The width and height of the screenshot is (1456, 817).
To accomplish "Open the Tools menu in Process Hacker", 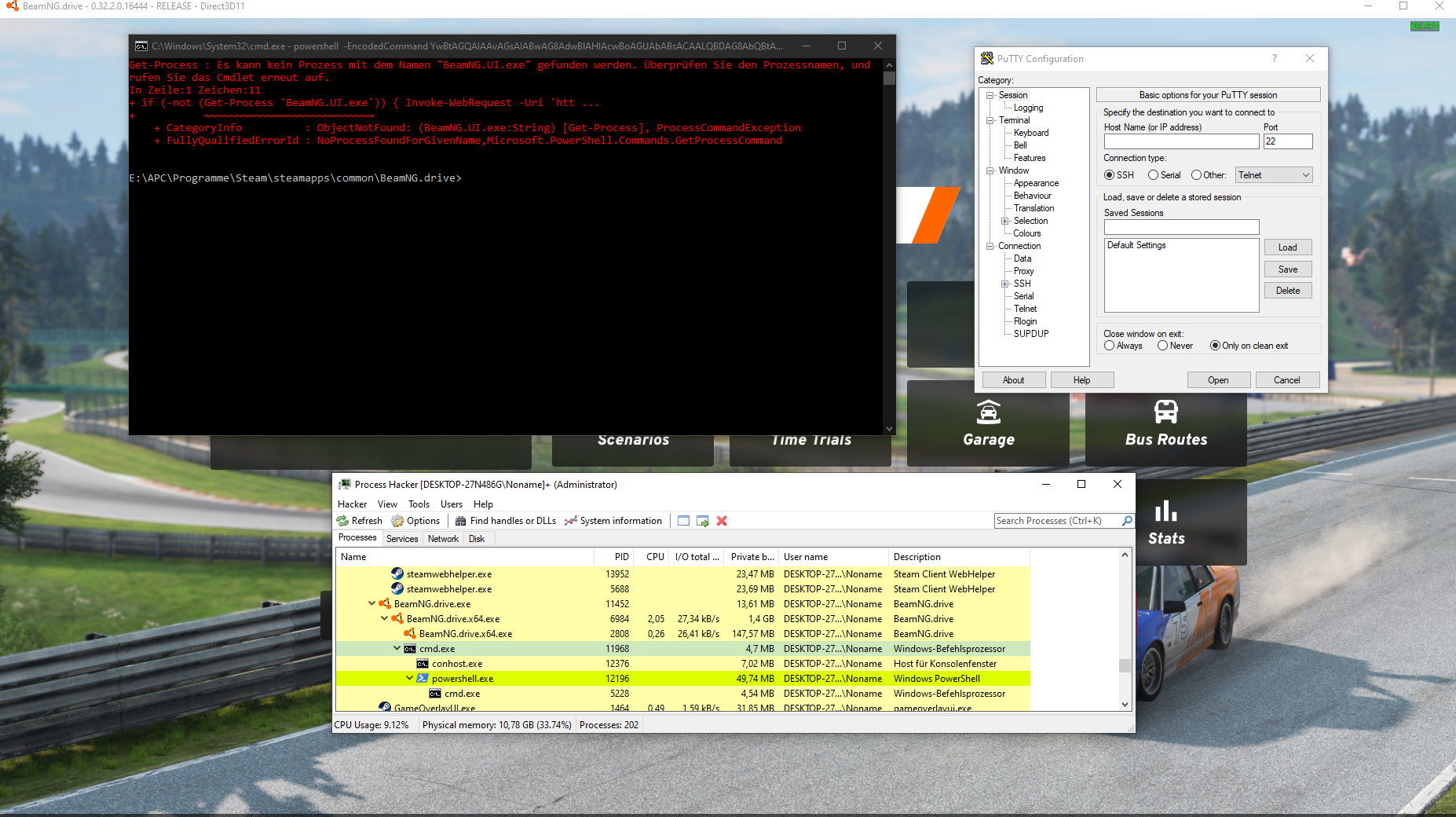I will tap(419, 504).
